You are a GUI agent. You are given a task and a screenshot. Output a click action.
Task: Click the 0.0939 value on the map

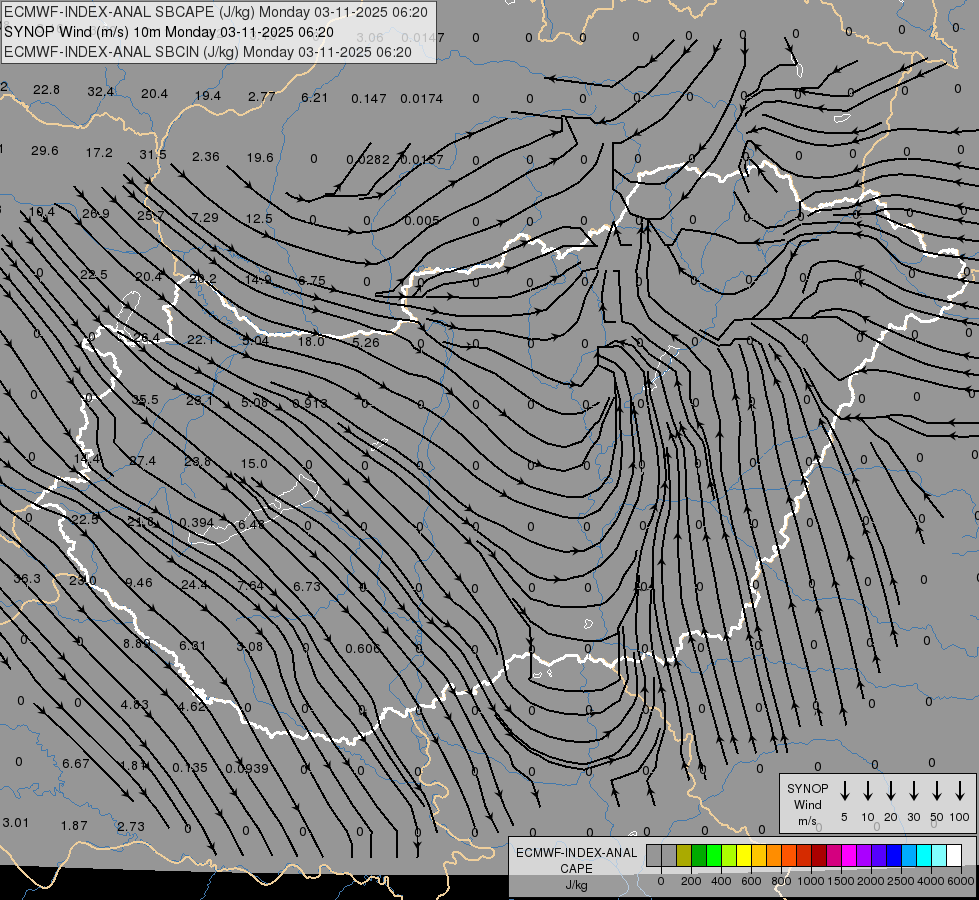pyautogui.click(x=247, y=768)
